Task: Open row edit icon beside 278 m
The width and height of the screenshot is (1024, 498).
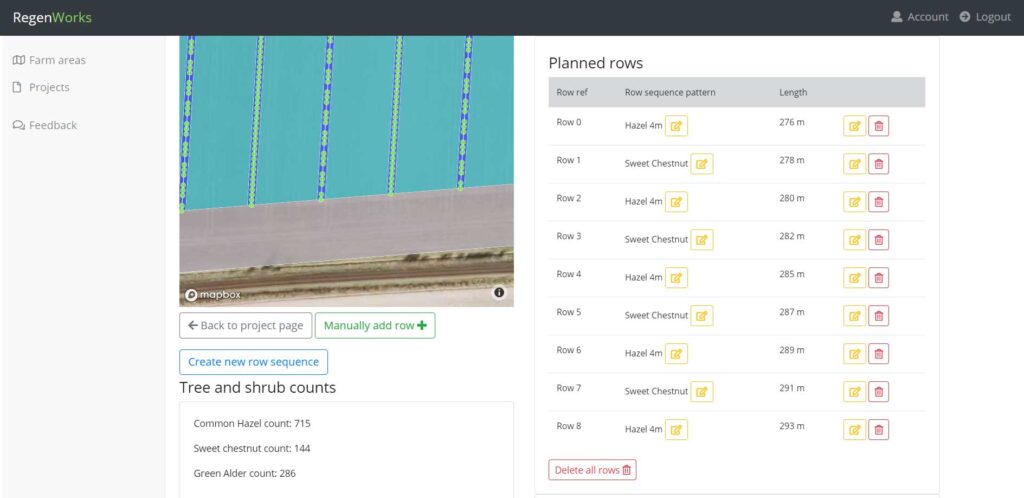Action: (854, 164)
